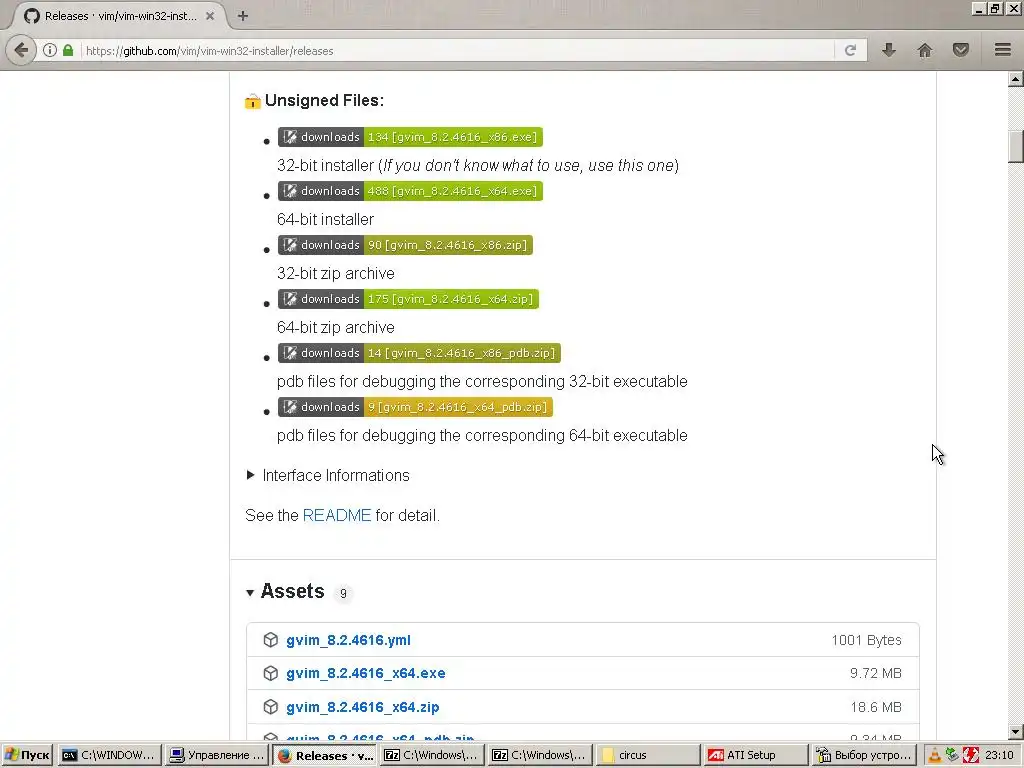Switch to Выбор устро... taskbar window
This screenshot has width=1024, height=768.
point(863,755)
